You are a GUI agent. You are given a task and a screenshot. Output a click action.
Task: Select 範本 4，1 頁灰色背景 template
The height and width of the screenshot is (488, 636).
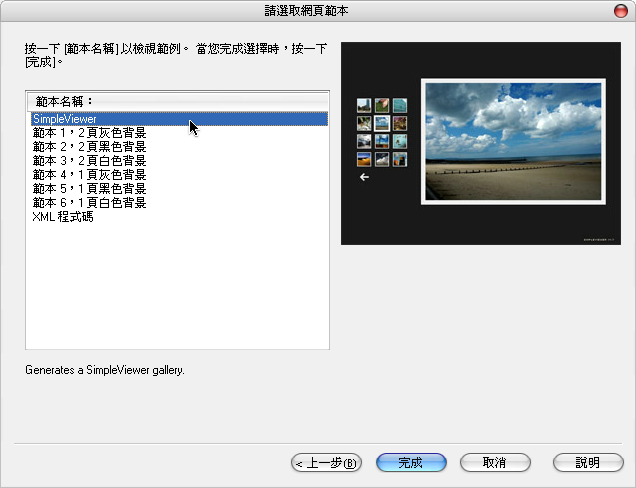tap(89, 174)
